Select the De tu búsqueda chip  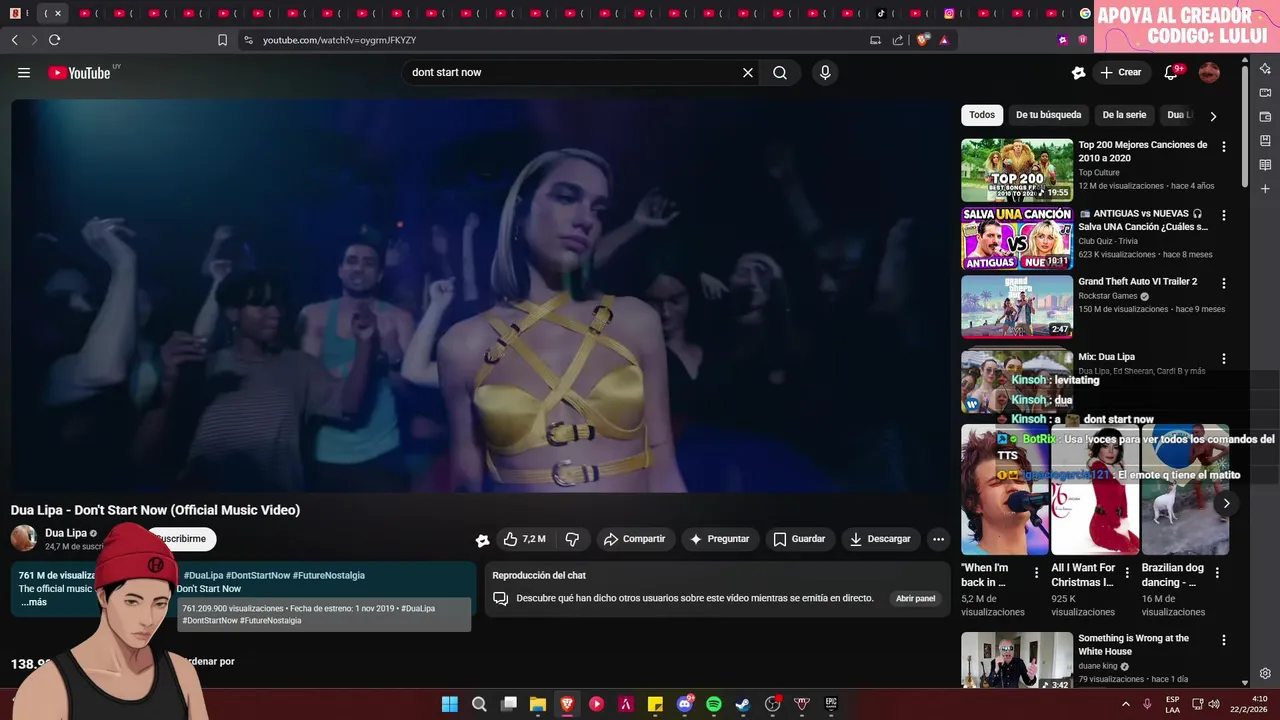point(1048,115)
